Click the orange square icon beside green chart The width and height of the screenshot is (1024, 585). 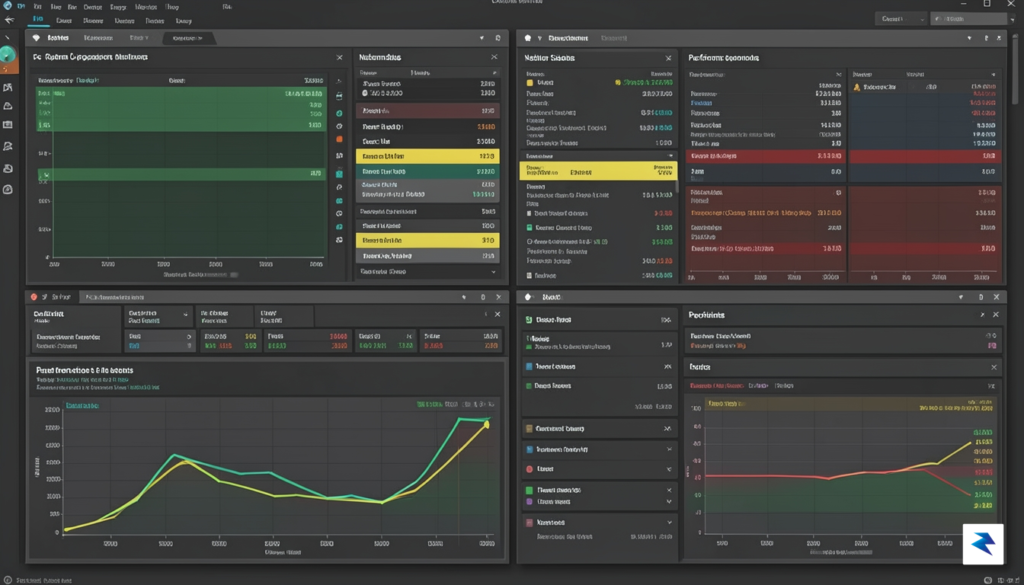click(339, 139)
